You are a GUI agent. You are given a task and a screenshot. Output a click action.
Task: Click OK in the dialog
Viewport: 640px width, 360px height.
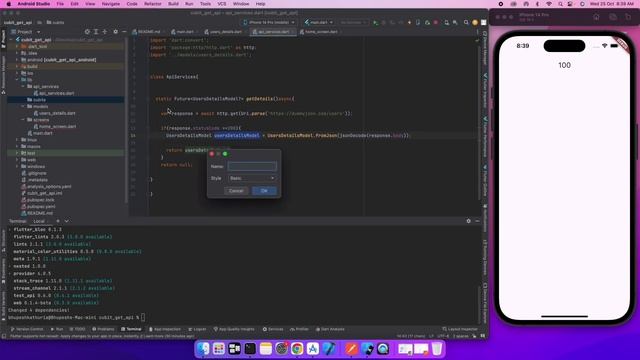point(264,191)
